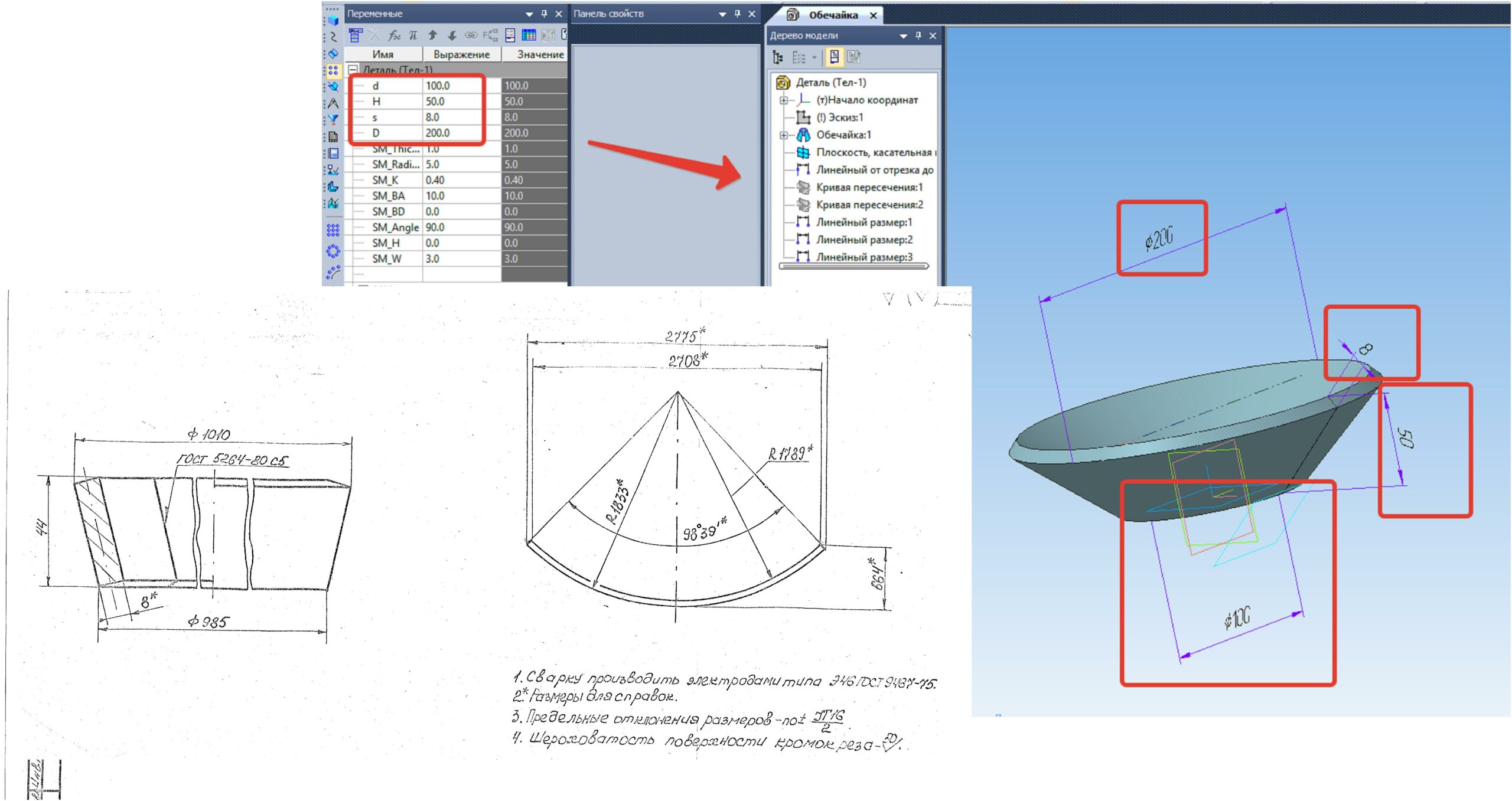Click expression field 8.0 for variable s
1512x801 pixels.
pos(462,117)
